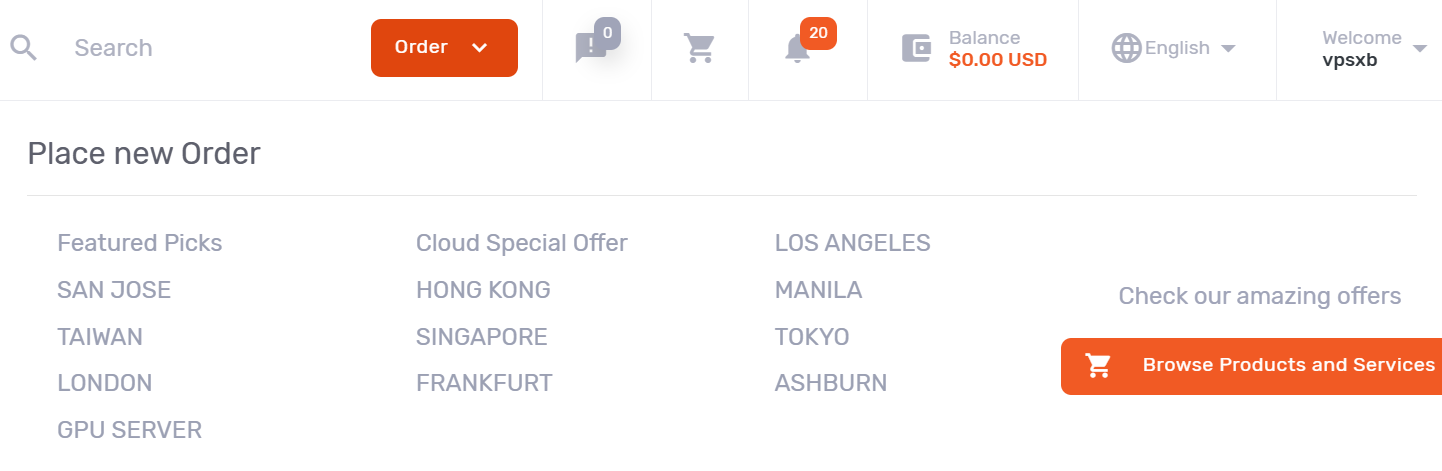Open the support tickets chat icon
This screenshot has width=1442, height=471.
[x=591, y=48]
